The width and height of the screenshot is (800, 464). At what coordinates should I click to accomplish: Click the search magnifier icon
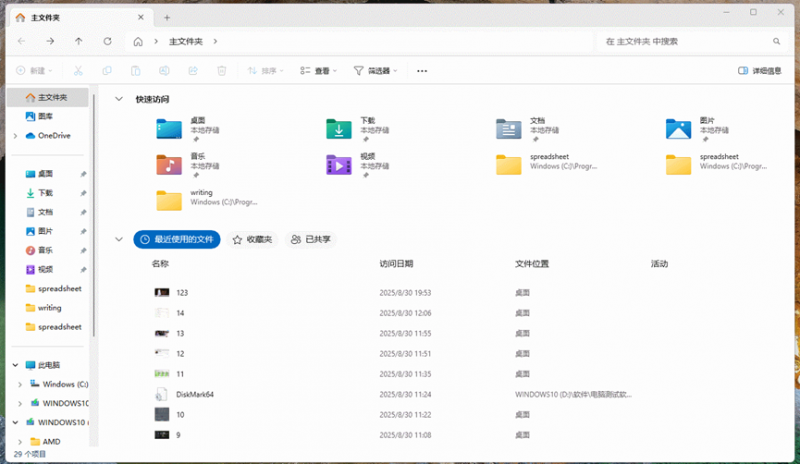pyautogui.click(x=776, y=41)
